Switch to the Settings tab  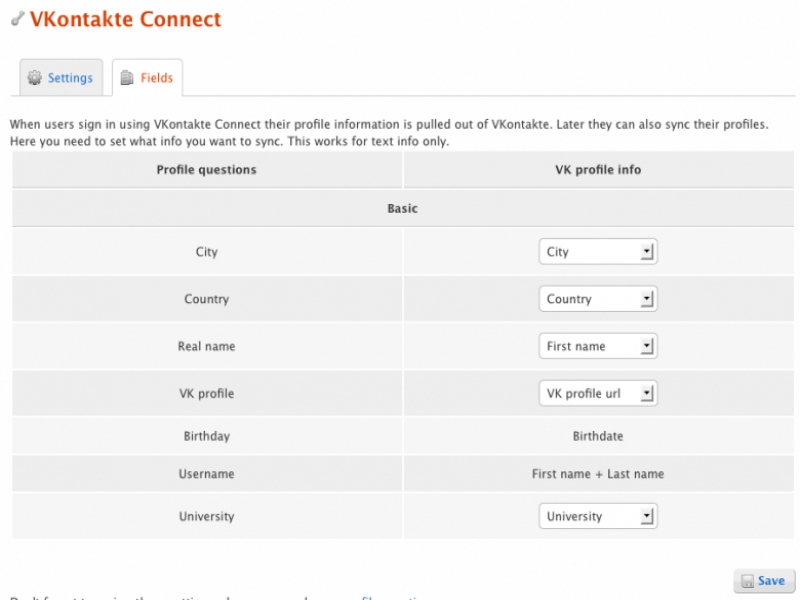coord(61,78)
